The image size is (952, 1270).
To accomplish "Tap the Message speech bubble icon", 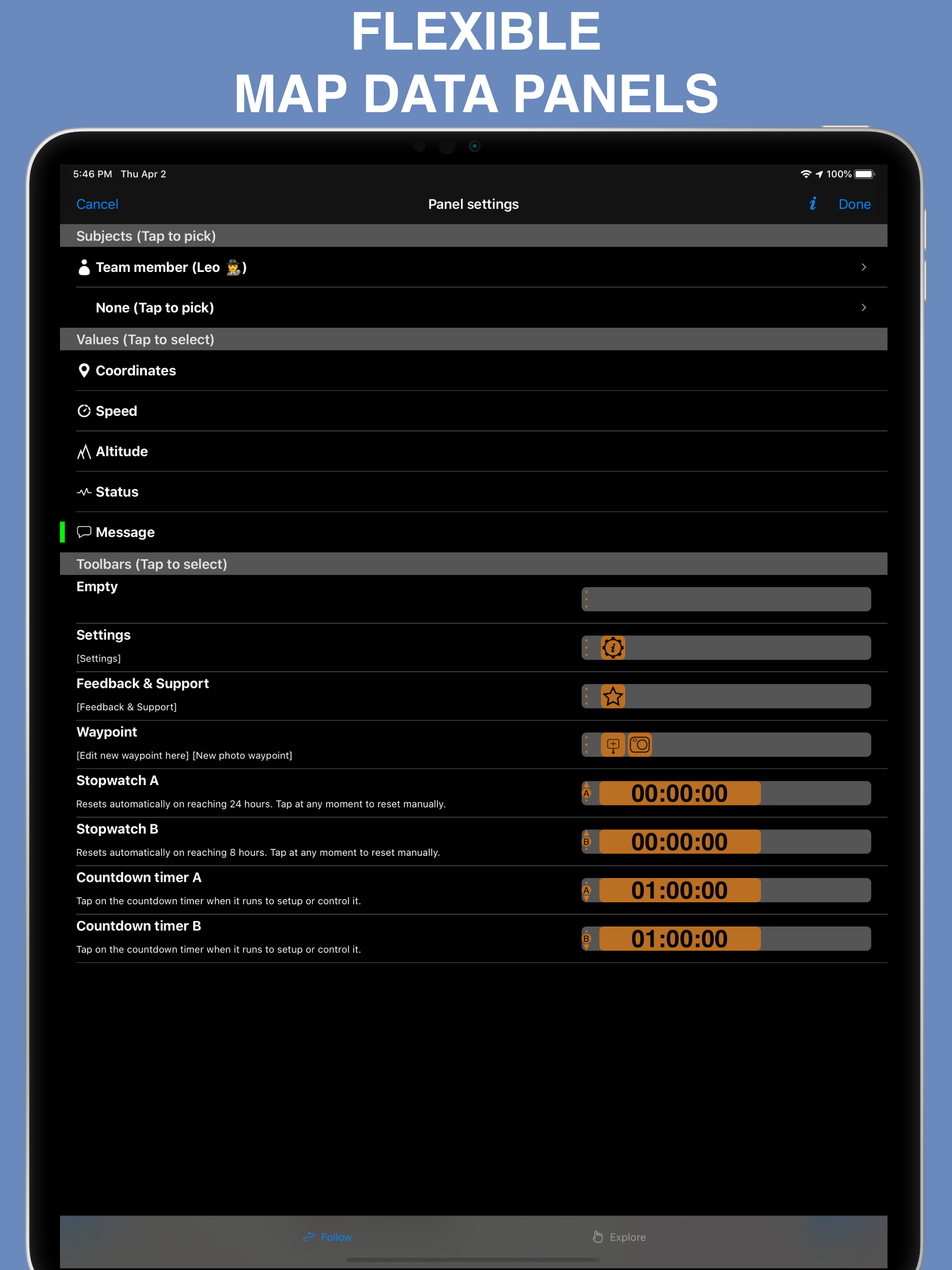I will [84, 532].
